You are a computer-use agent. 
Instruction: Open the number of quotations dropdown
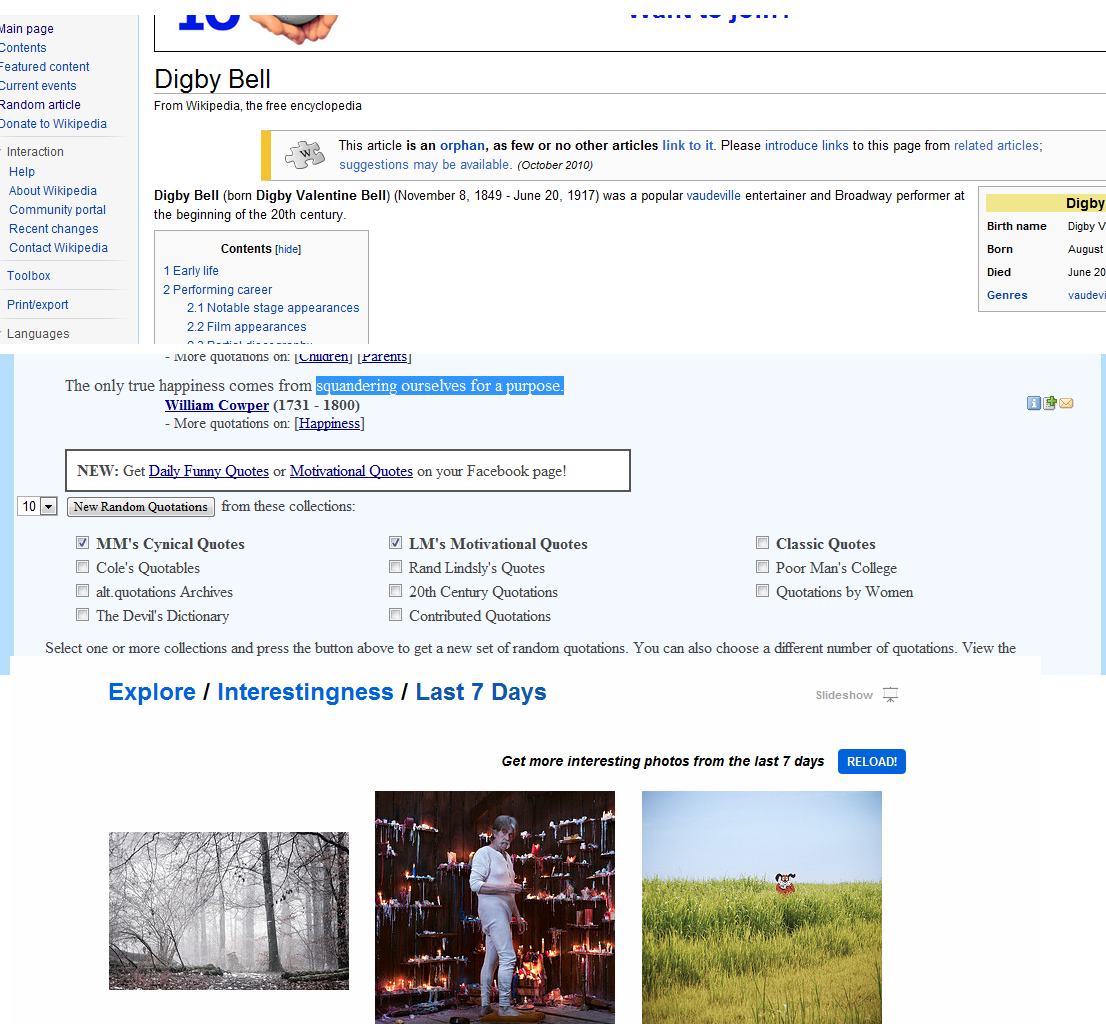pyautogui.click(x=48, y=507)
